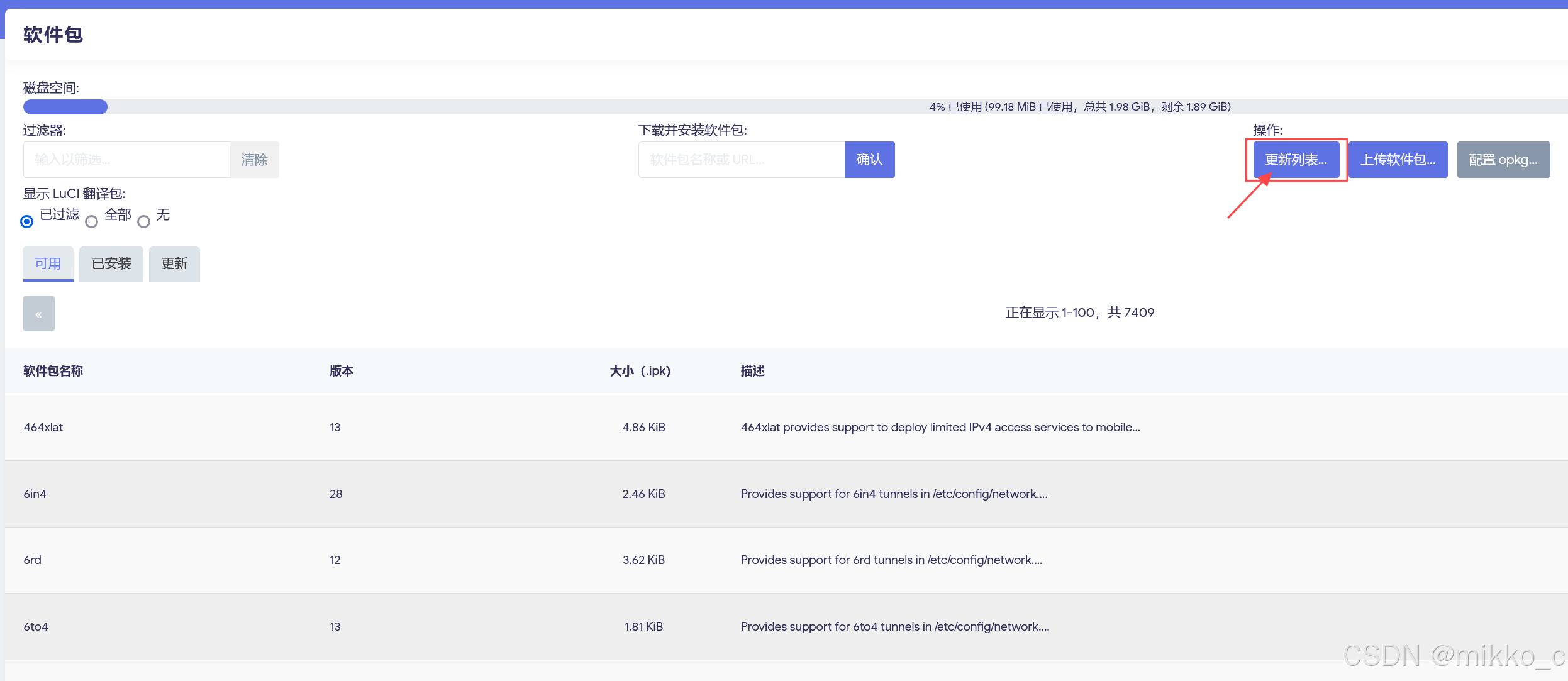Click the previous page « button
The image size is (1568, 681).
(38, 313)
